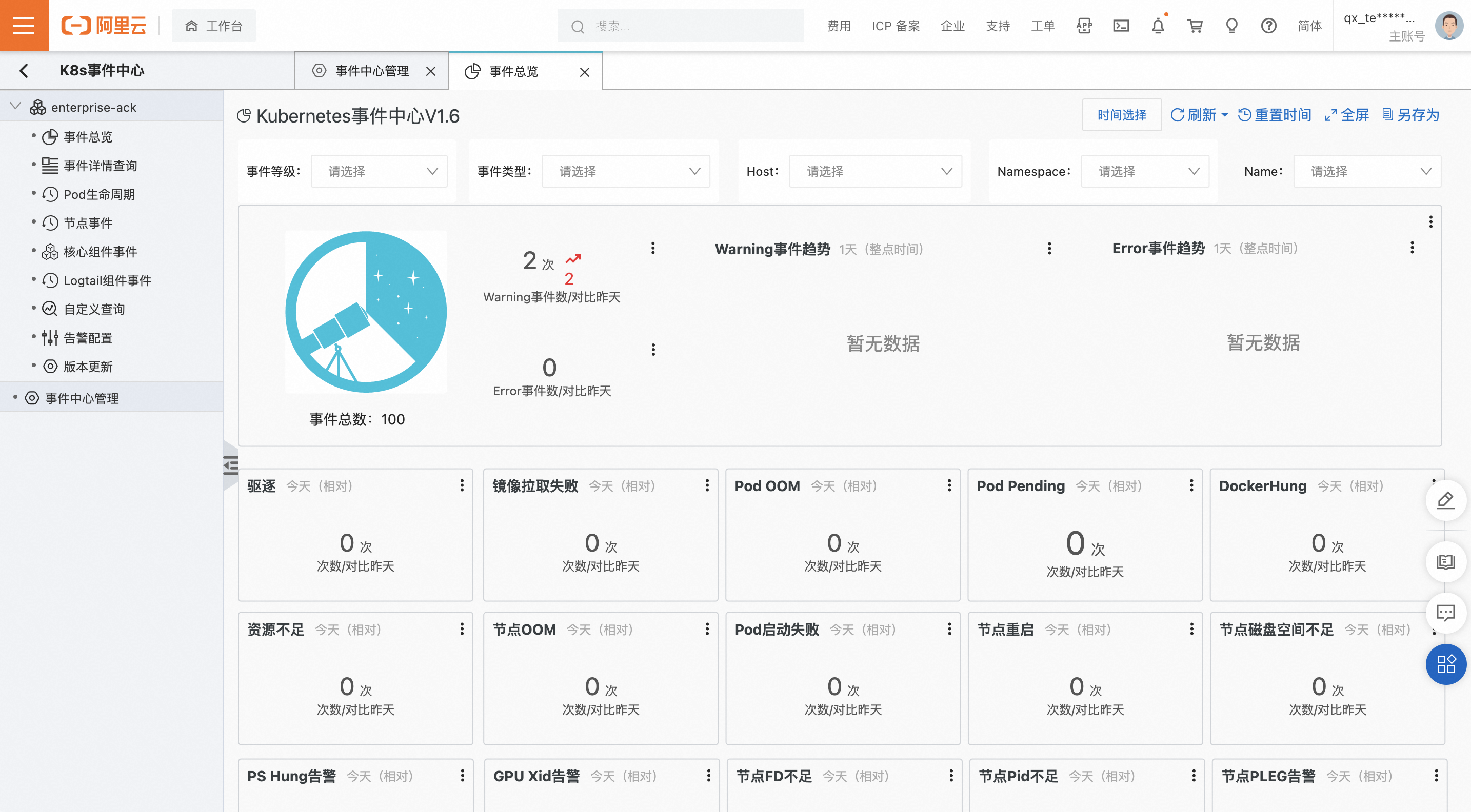This screenshot has width=1471, height=812.
Task: Click the floating edit pencil icon
Action: pos(1445,500)
